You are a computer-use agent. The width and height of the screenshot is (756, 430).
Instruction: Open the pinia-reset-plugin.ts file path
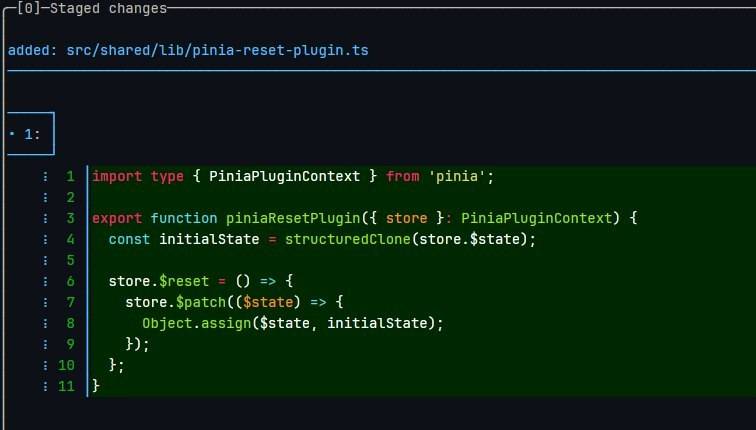coord(217,51)
